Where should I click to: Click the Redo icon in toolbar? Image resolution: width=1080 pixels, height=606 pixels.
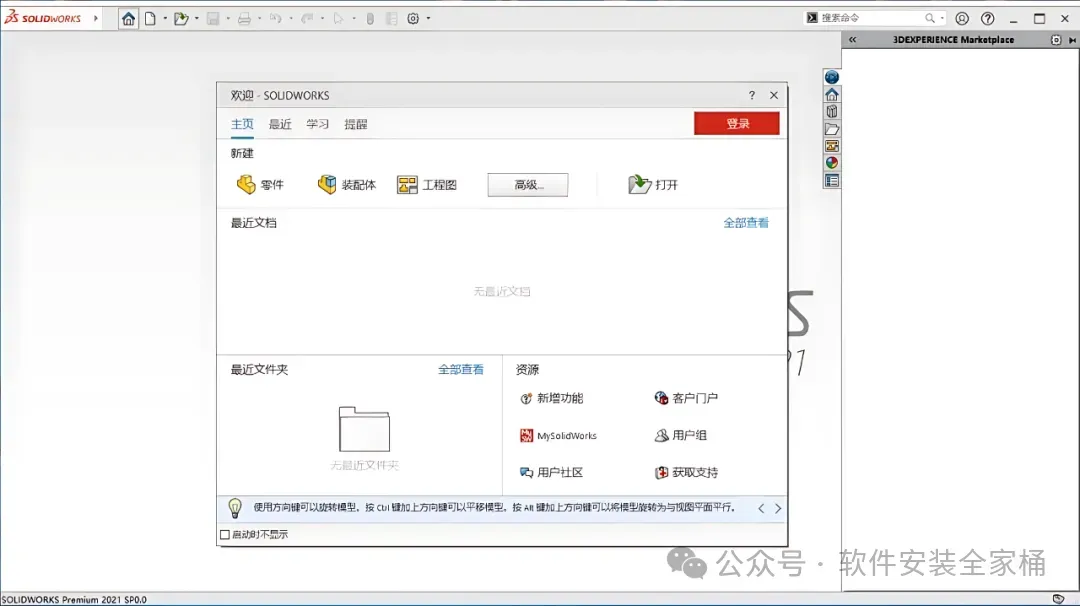click(307, 19)
